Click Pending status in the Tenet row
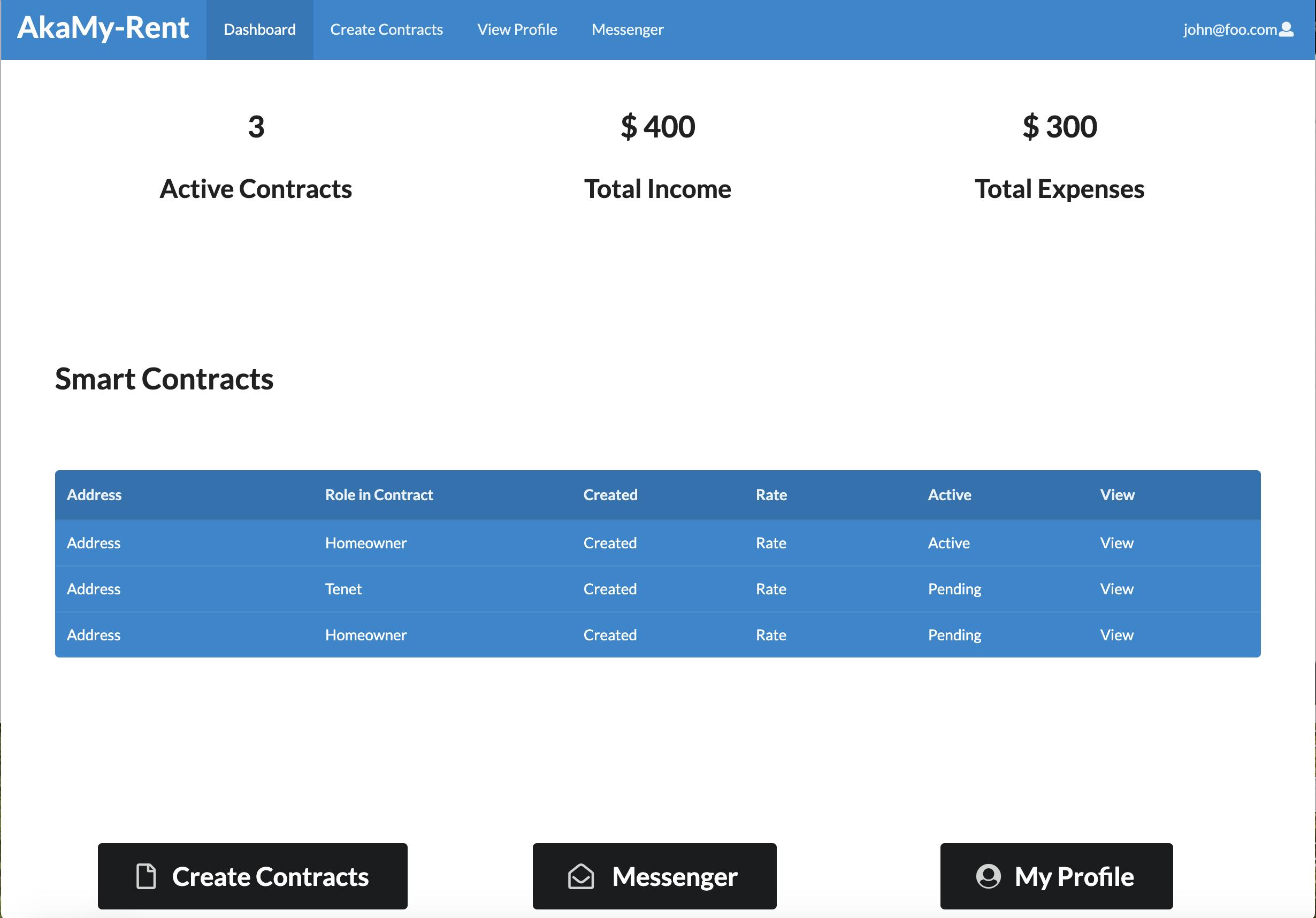 pyautogui.click(x=954, y=588)
